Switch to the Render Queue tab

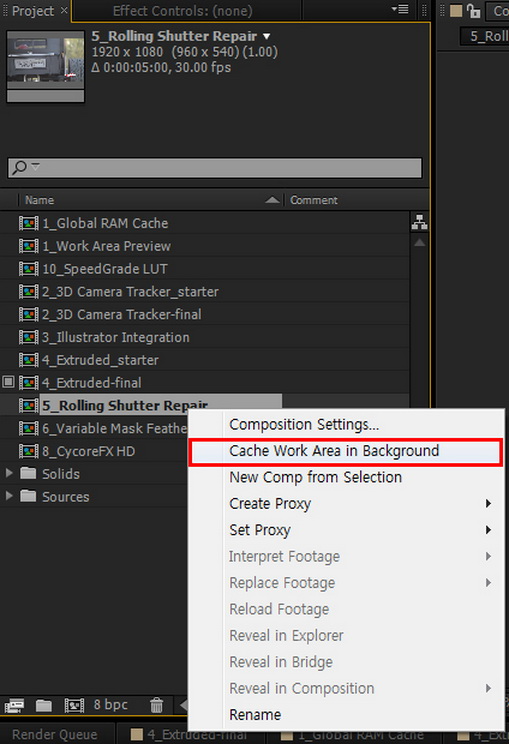[x=55, y=735]
